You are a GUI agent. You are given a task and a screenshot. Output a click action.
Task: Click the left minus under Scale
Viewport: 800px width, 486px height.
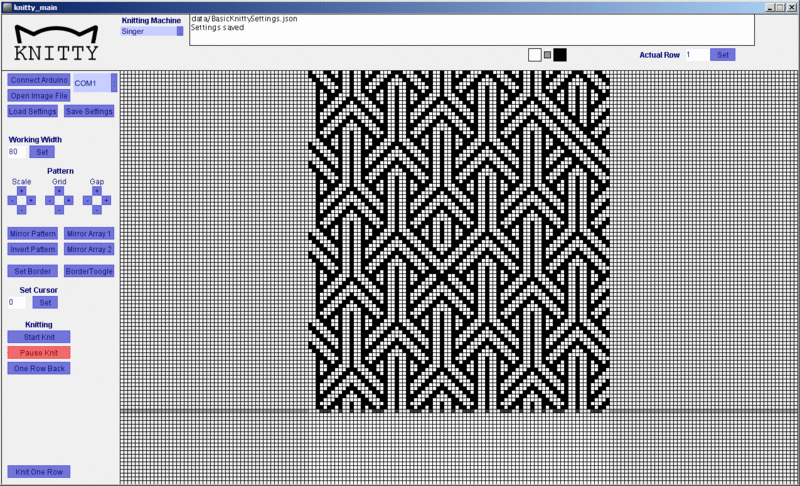pyautogui.click(x=11, y=201)
